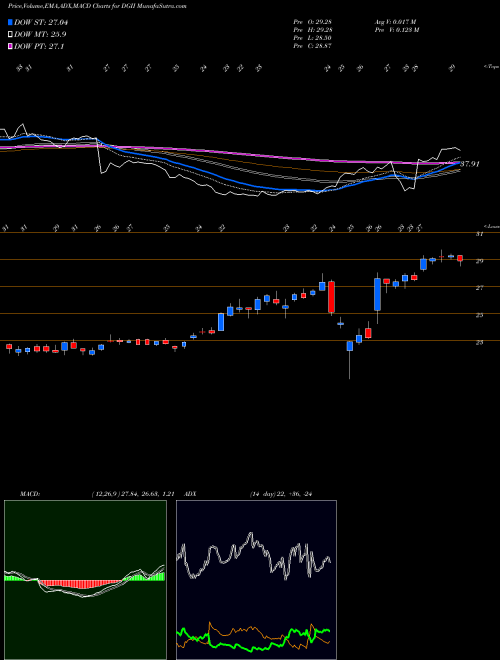Click the 'Pre L: 28.50' value

point(312,38)
